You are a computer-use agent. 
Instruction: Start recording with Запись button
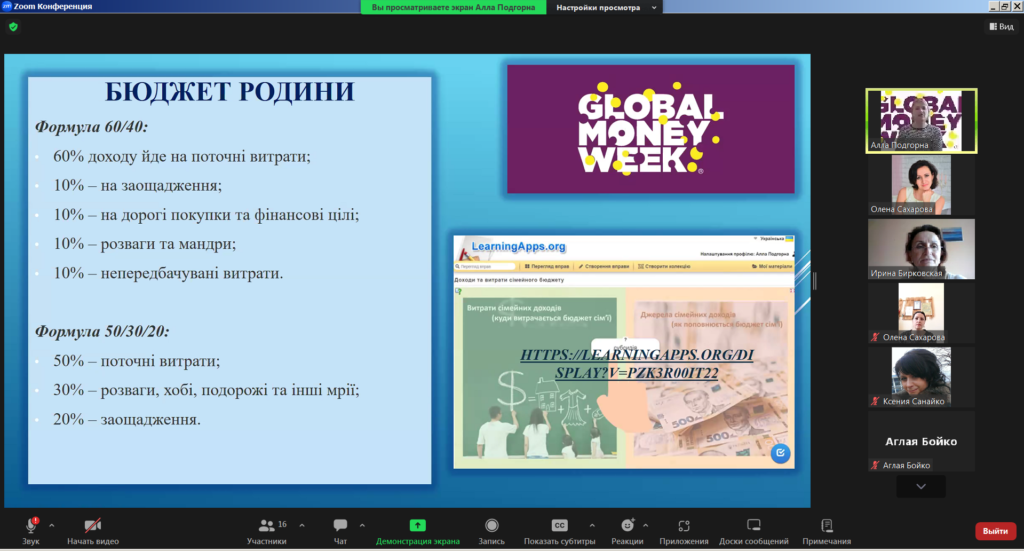point(491,531)
